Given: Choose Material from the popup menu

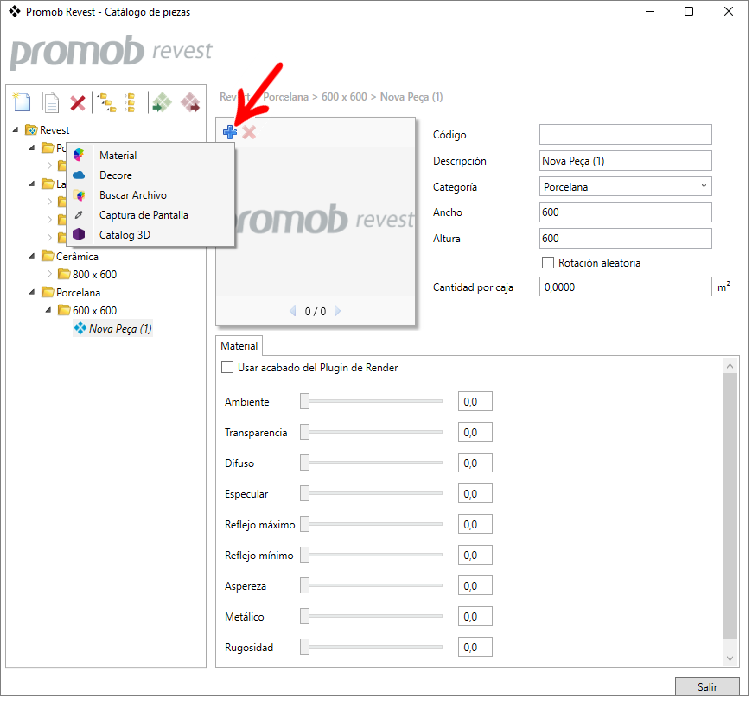Looking at the screenshot, I should (x=150, y=155).
